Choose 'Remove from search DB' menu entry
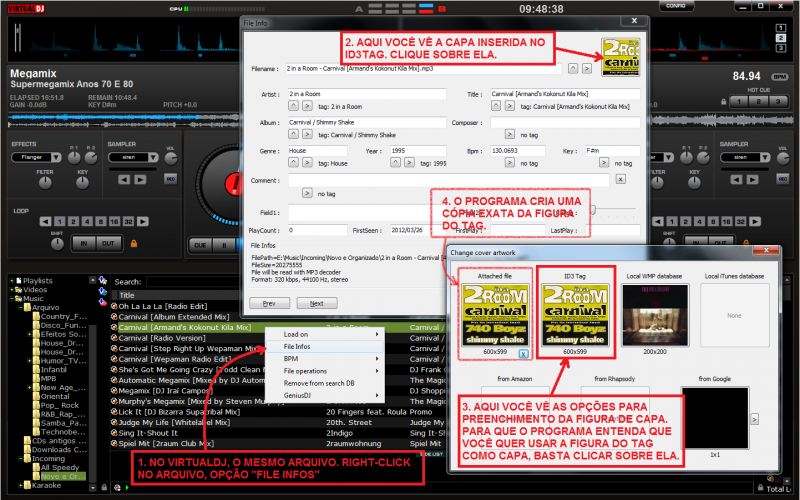Image resolution: width=800 pixels, height=500 pixels. coord(324,383)
